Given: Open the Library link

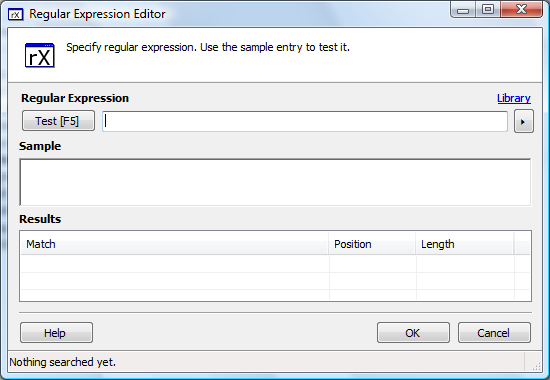Looking at the screenshot, I should point(514,98).
